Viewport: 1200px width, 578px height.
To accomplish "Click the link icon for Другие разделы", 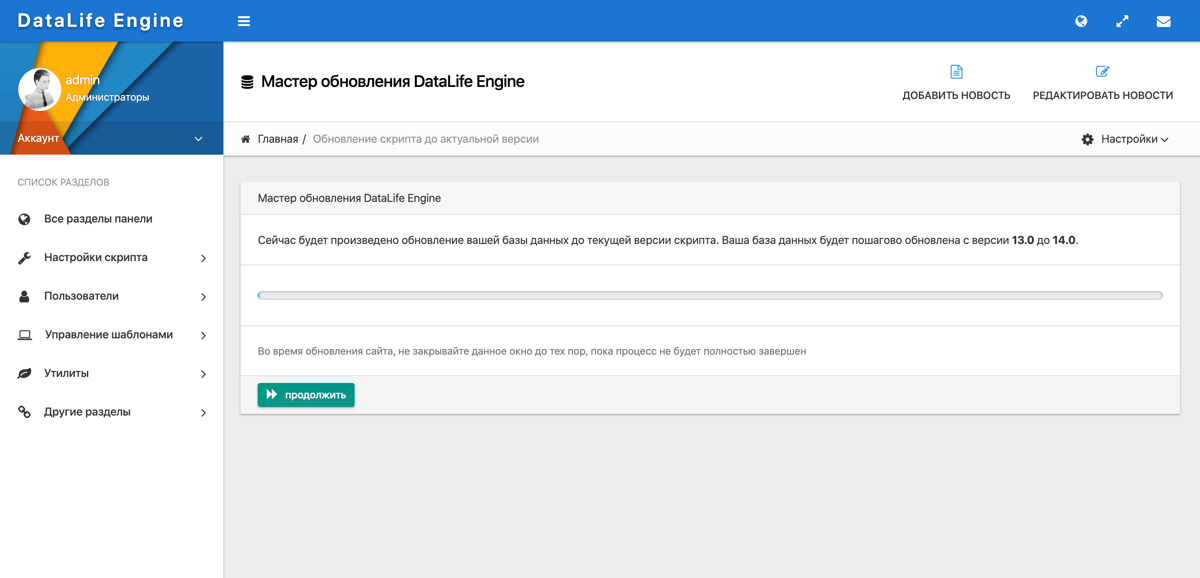I will tap(24, 412).
